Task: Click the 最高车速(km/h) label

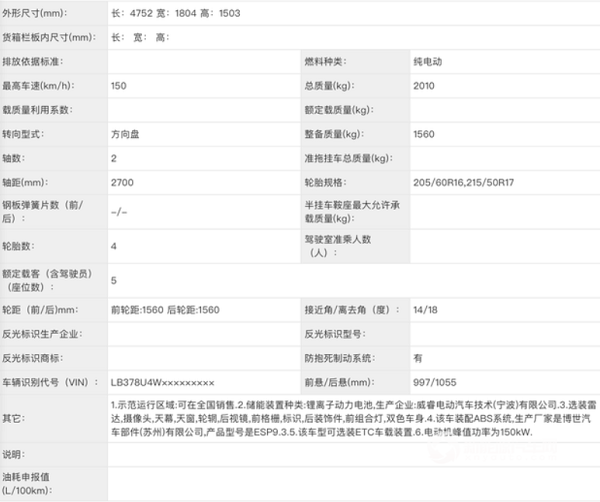Action: (x=38, y=86)
